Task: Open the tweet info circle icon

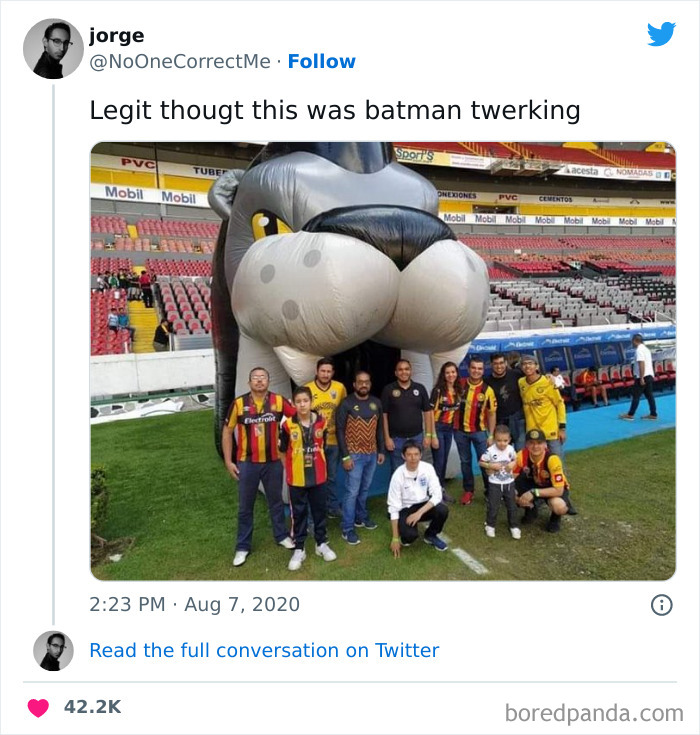Action: tap(661, 605)
